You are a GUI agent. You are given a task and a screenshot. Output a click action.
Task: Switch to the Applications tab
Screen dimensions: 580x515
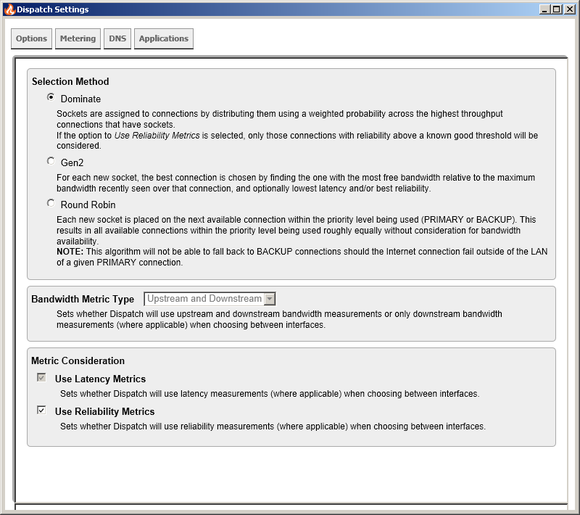(x=163, y=38)
